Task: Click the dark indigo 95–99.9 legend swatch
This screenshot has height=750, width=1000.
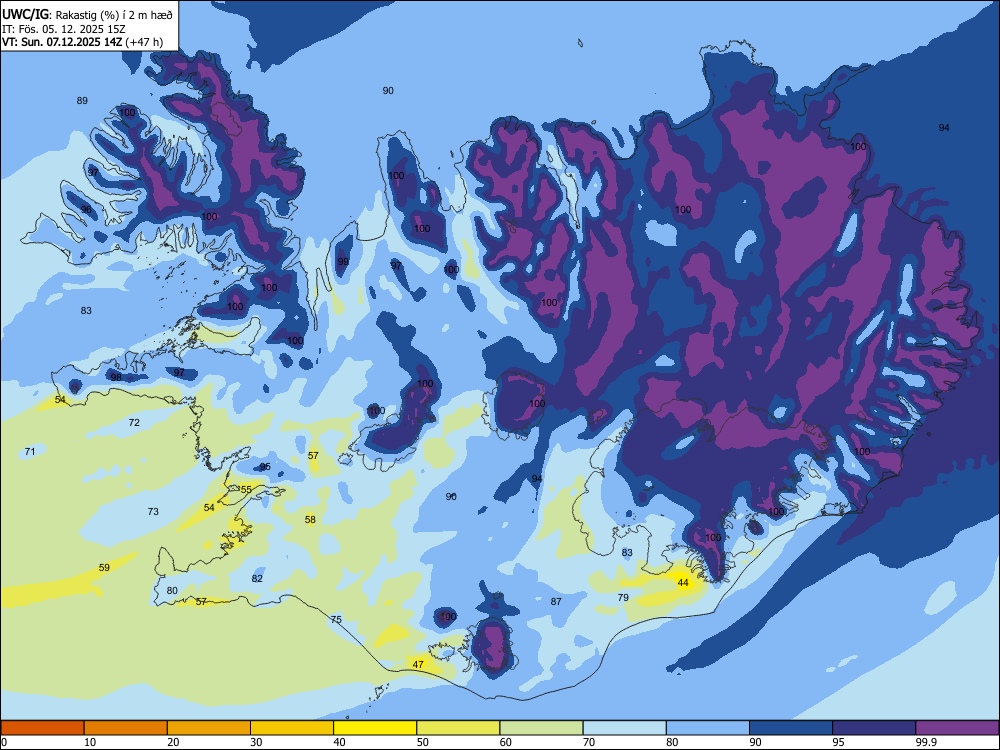Action: pyautogui.click(x=874, y=728)
